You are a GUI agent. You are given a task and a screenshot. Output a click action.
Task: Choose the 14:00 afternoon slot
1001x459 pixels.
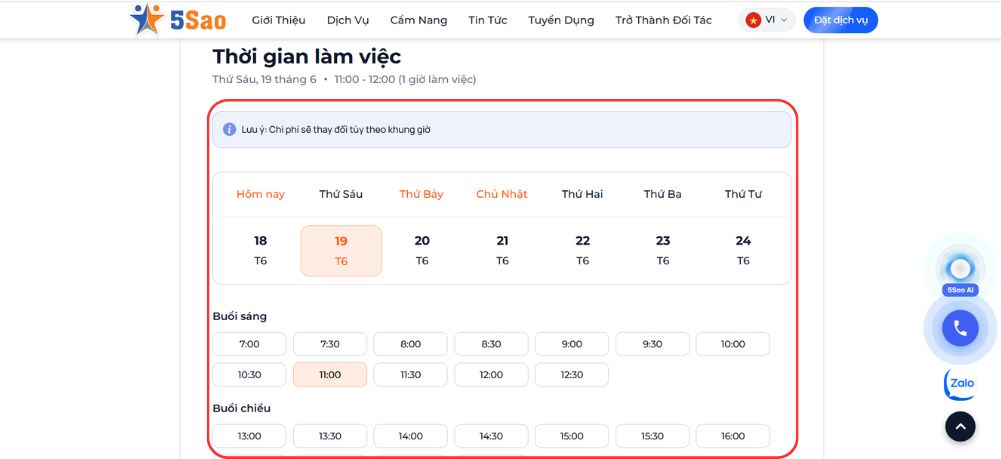[x=410, y=436]
